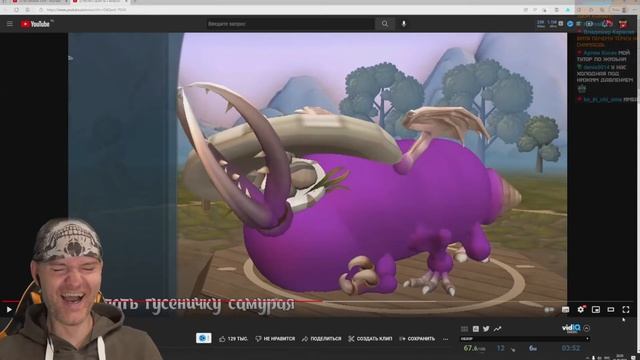Click the vidIQ Twitter bird icon
The image size is (640, 360).
click(x=486, y=329)
